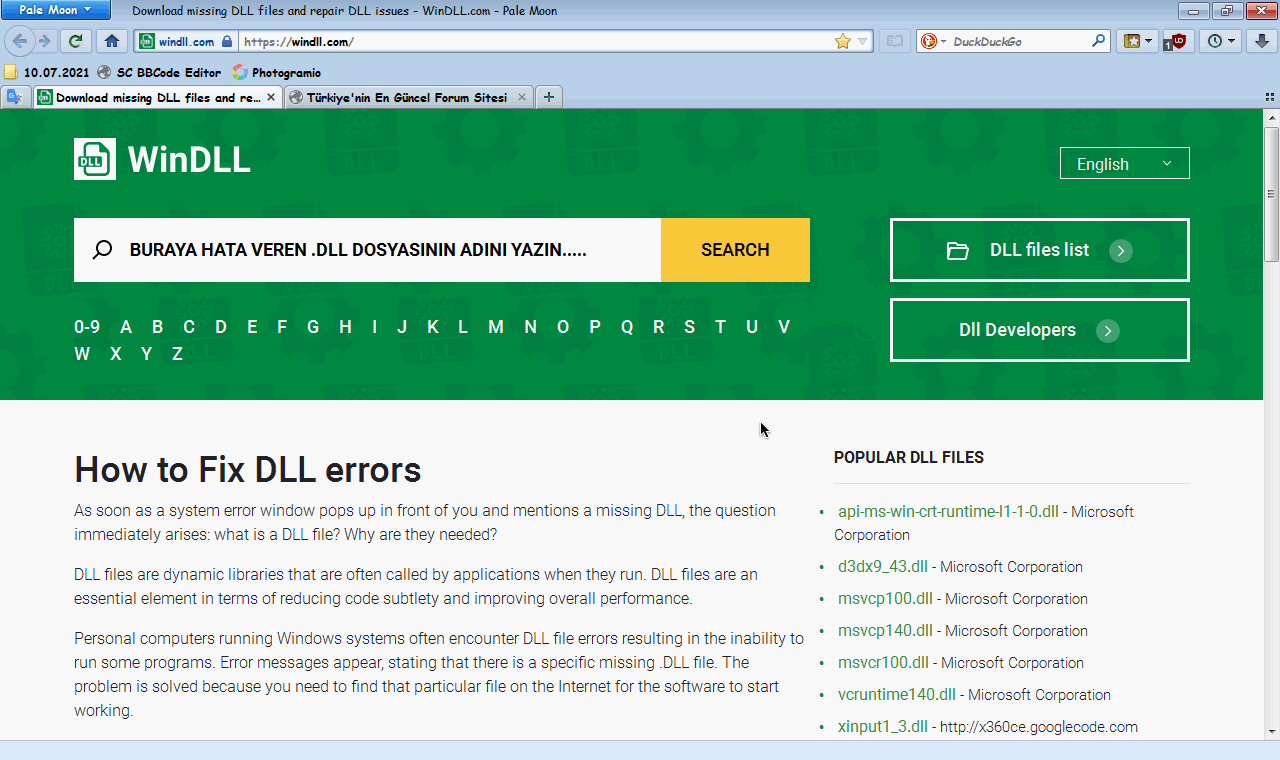Viewport: 1280px width, 760px height.
Task: Open the msvcr100.dll link
Action: pyautogui.click(x=883, y=663)
